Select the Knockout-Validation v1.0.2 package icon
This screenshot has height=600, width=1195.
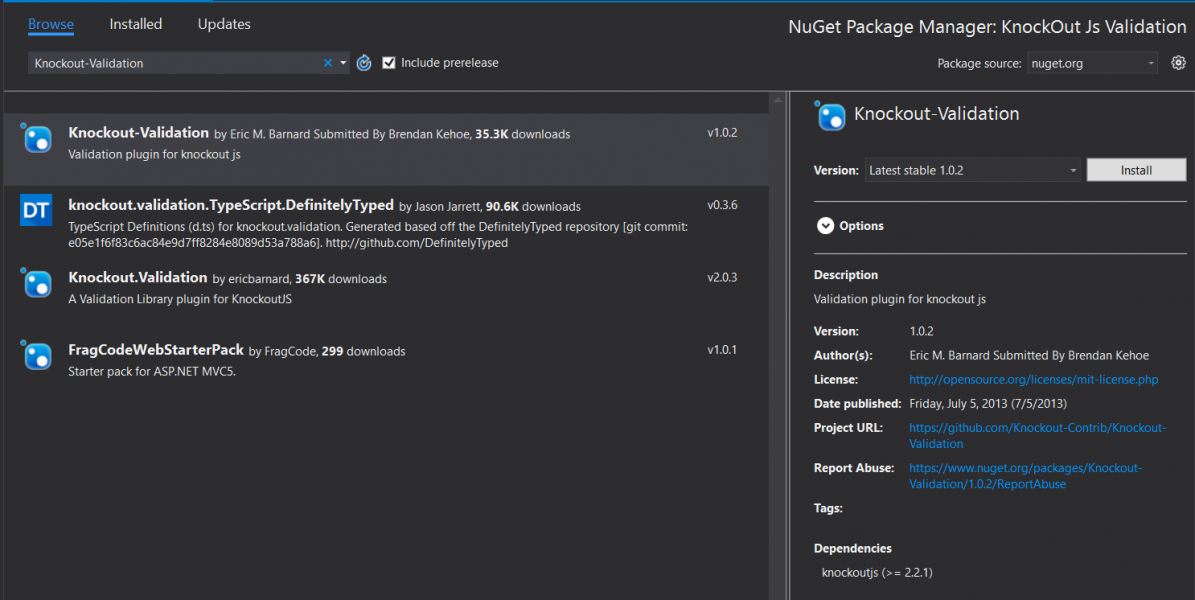tap(37, 139)
